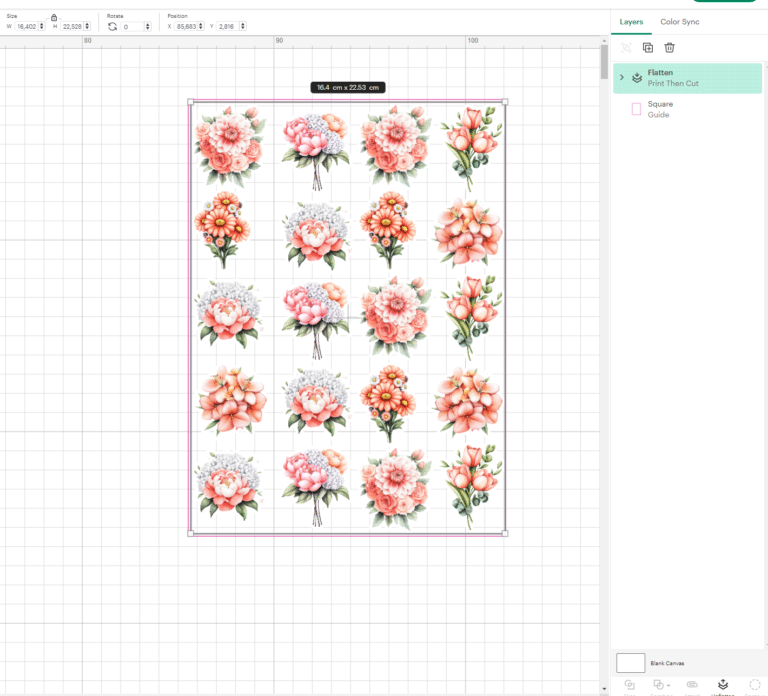Viewport: 768px width, 696px height.
Task: Click the Rotate icon
Action: tap(113, 26)
